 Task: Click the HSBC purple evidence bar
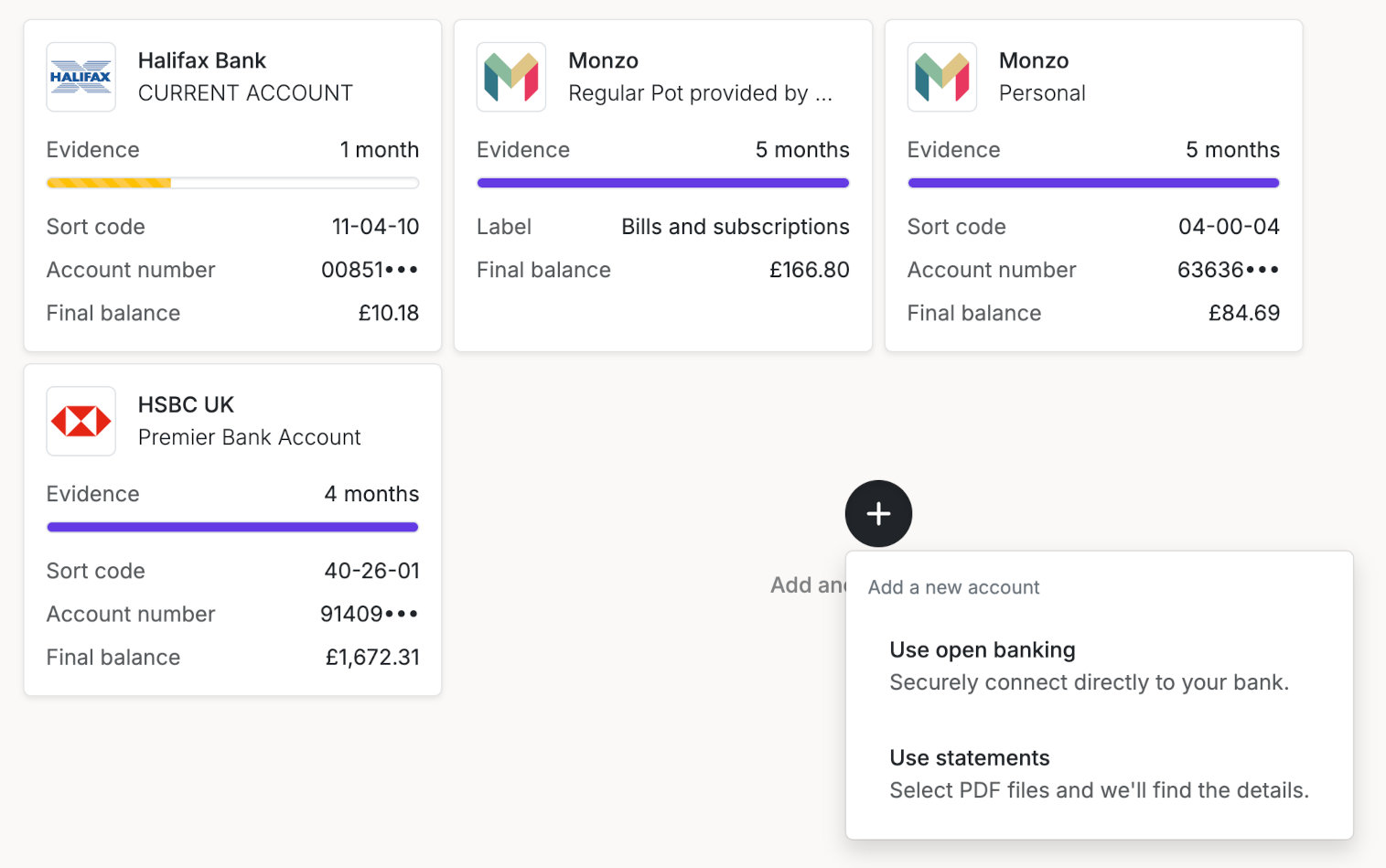tap(232, 528)
